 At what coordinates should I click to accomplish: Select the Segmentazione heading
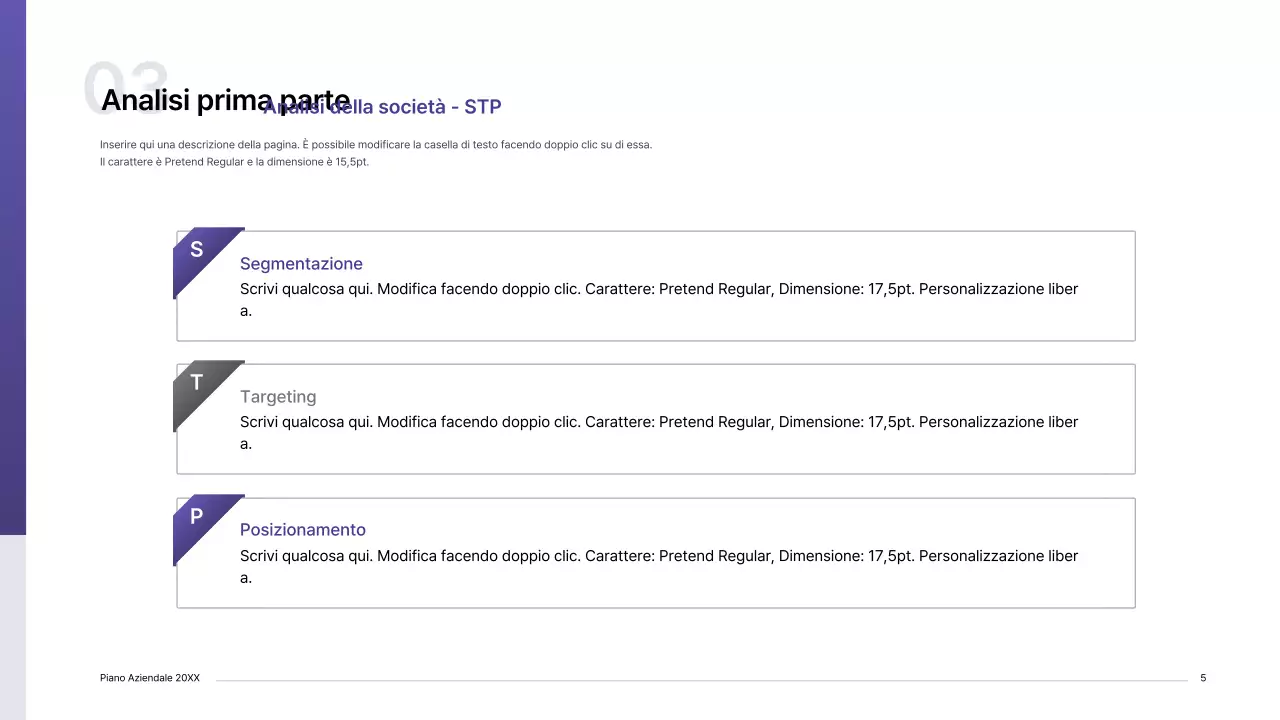(301, 264)
